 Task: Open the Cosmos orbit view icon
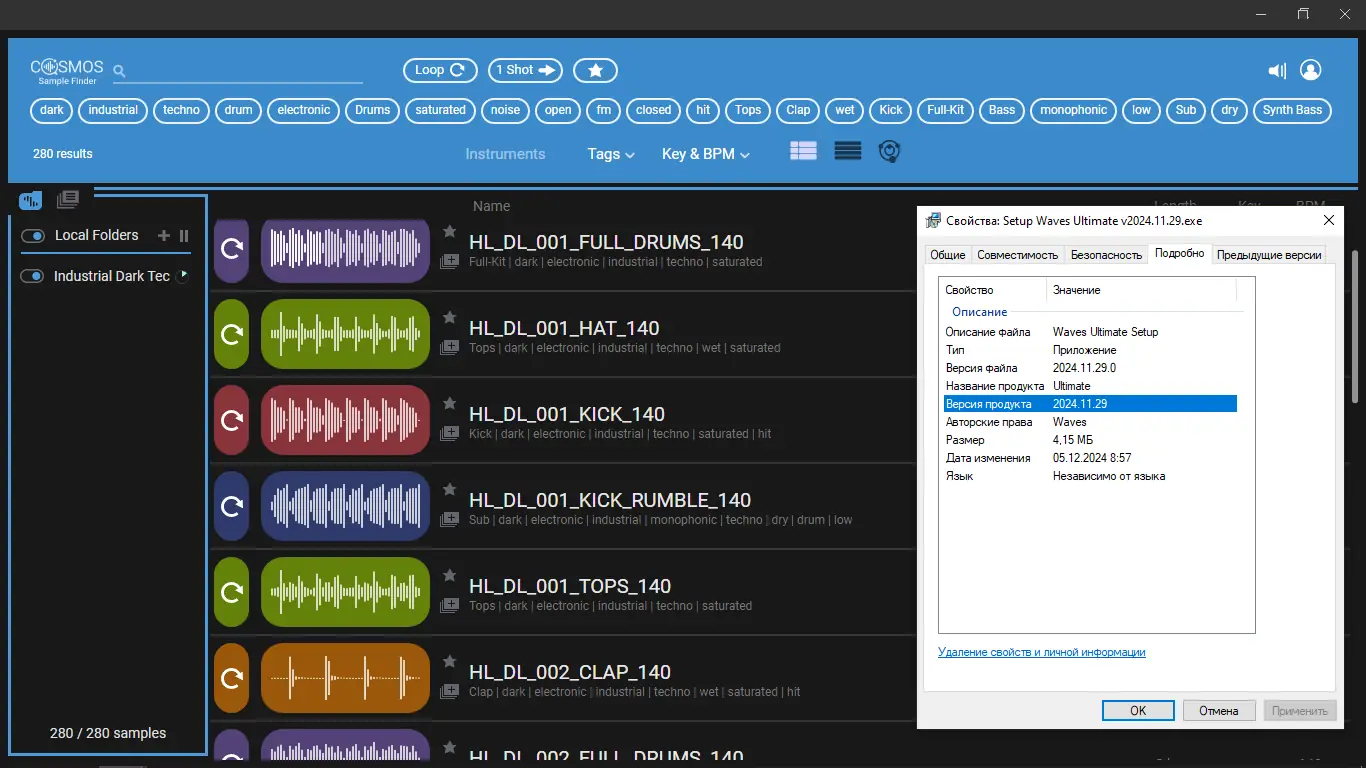[889, 151]
